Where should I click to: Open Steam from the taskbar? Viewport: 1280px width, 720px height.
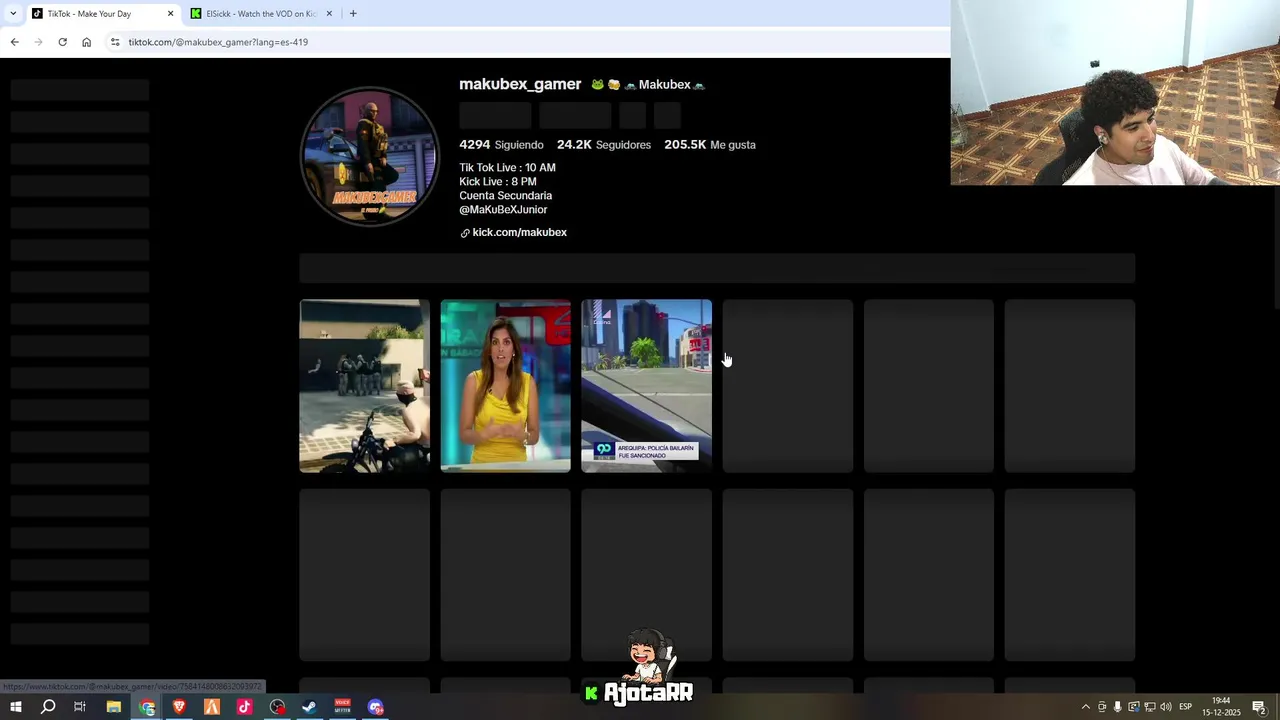click(310, 707)
